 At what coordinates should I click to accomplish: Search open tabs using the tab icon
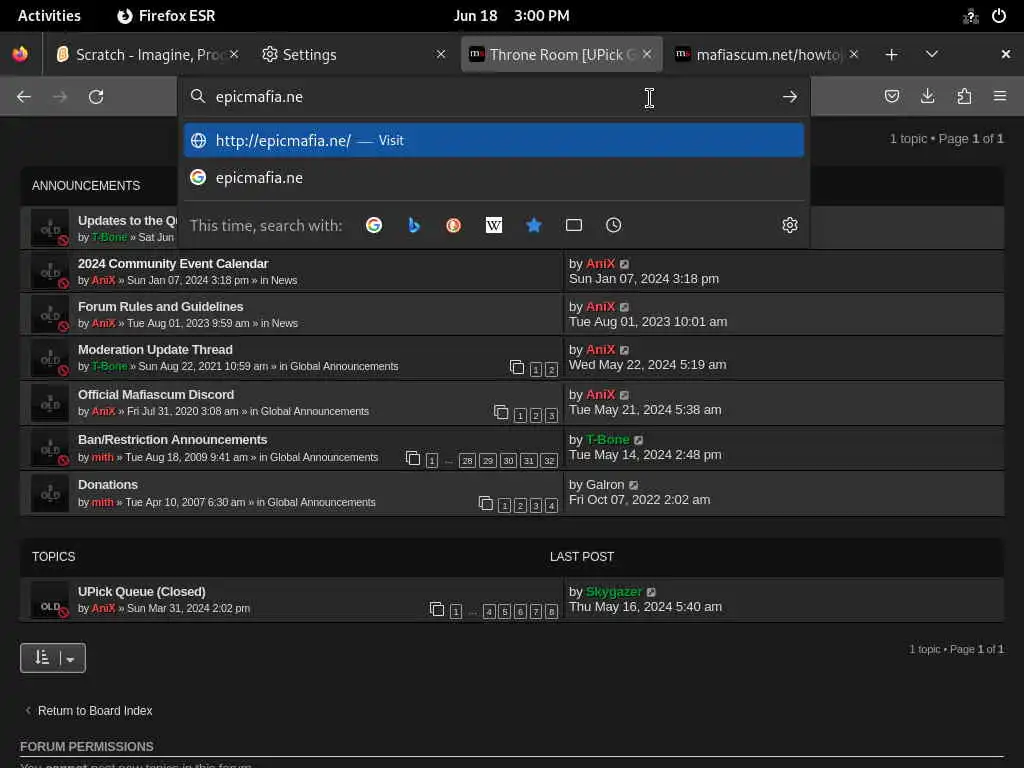click(x=573, y=225)
